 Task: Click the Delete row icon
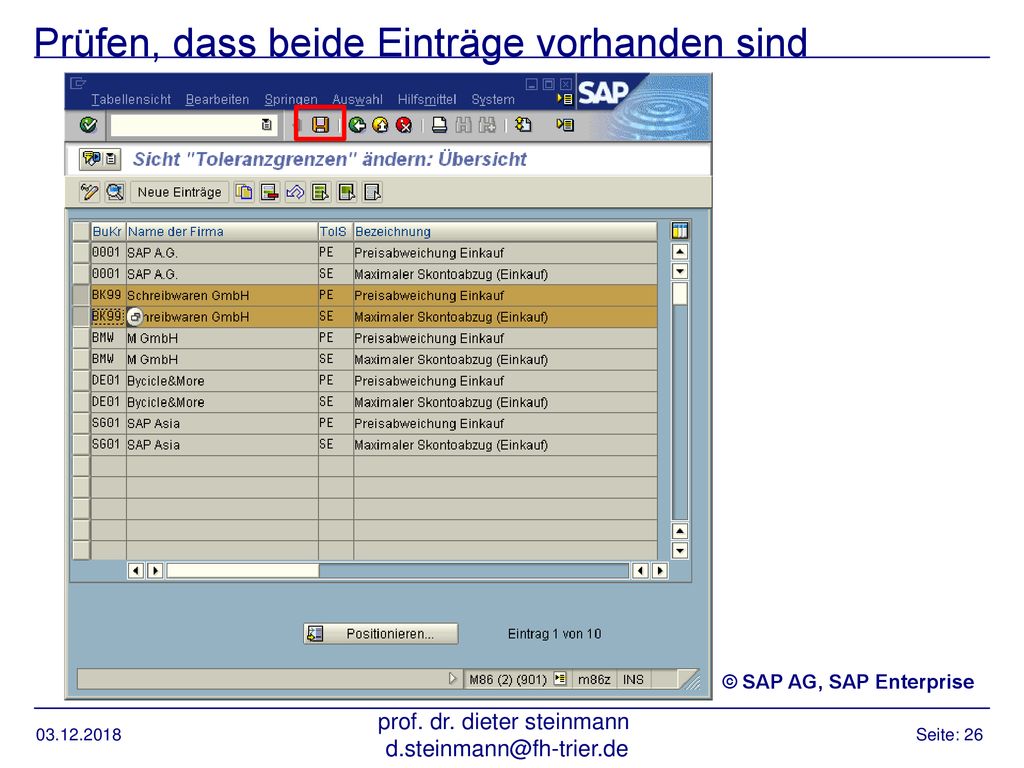(270, 192)
